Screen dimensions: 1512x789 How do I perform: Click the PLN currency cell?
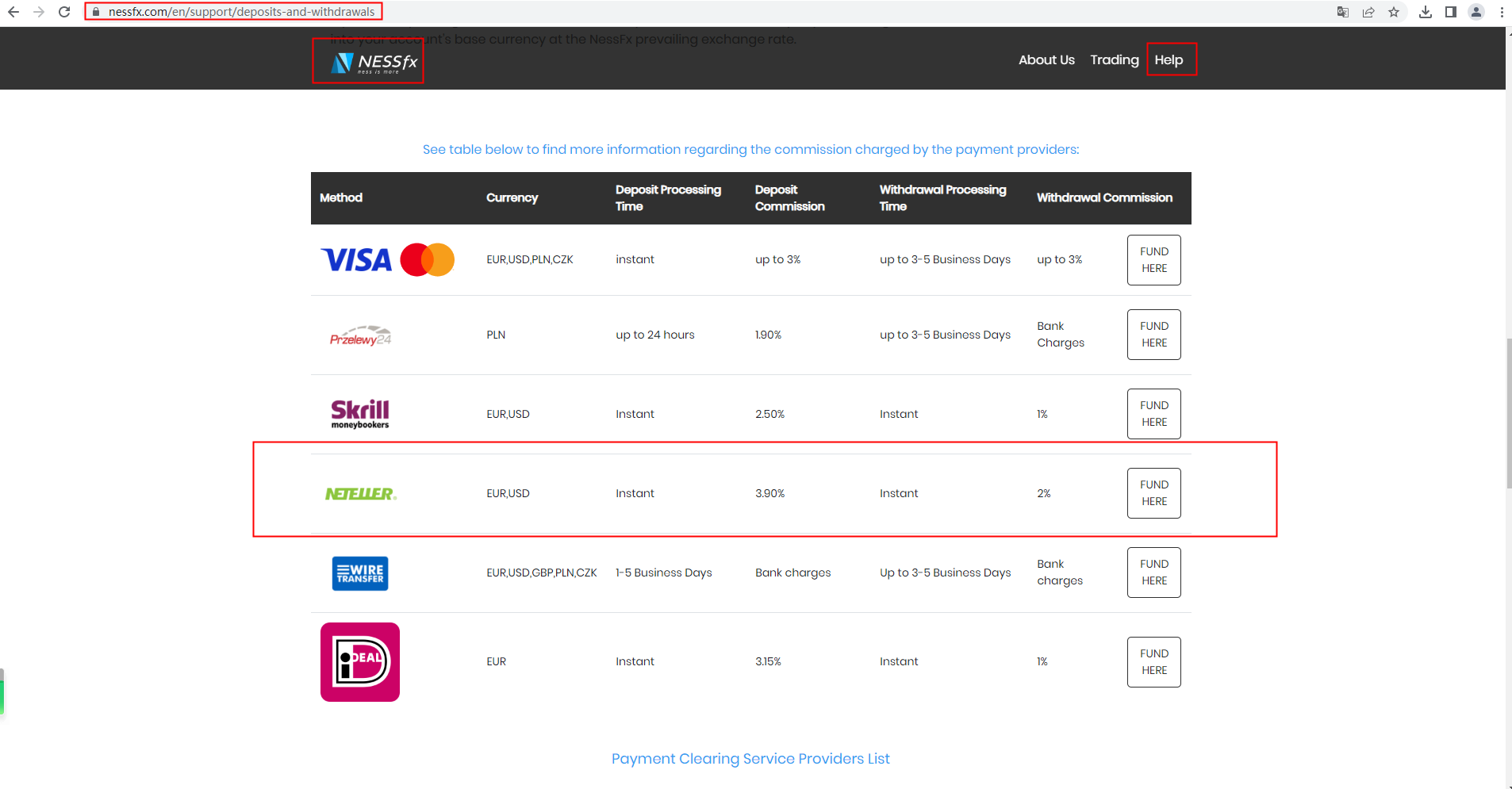click(x=496, y=335)
